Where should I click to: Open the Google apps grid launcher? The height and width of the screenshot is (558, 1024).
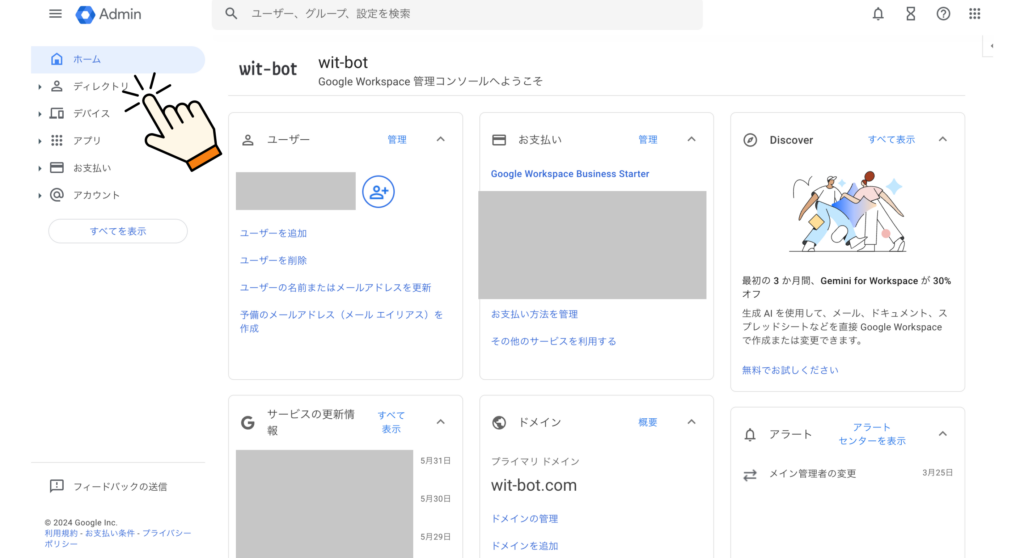(x=975, y=14)
